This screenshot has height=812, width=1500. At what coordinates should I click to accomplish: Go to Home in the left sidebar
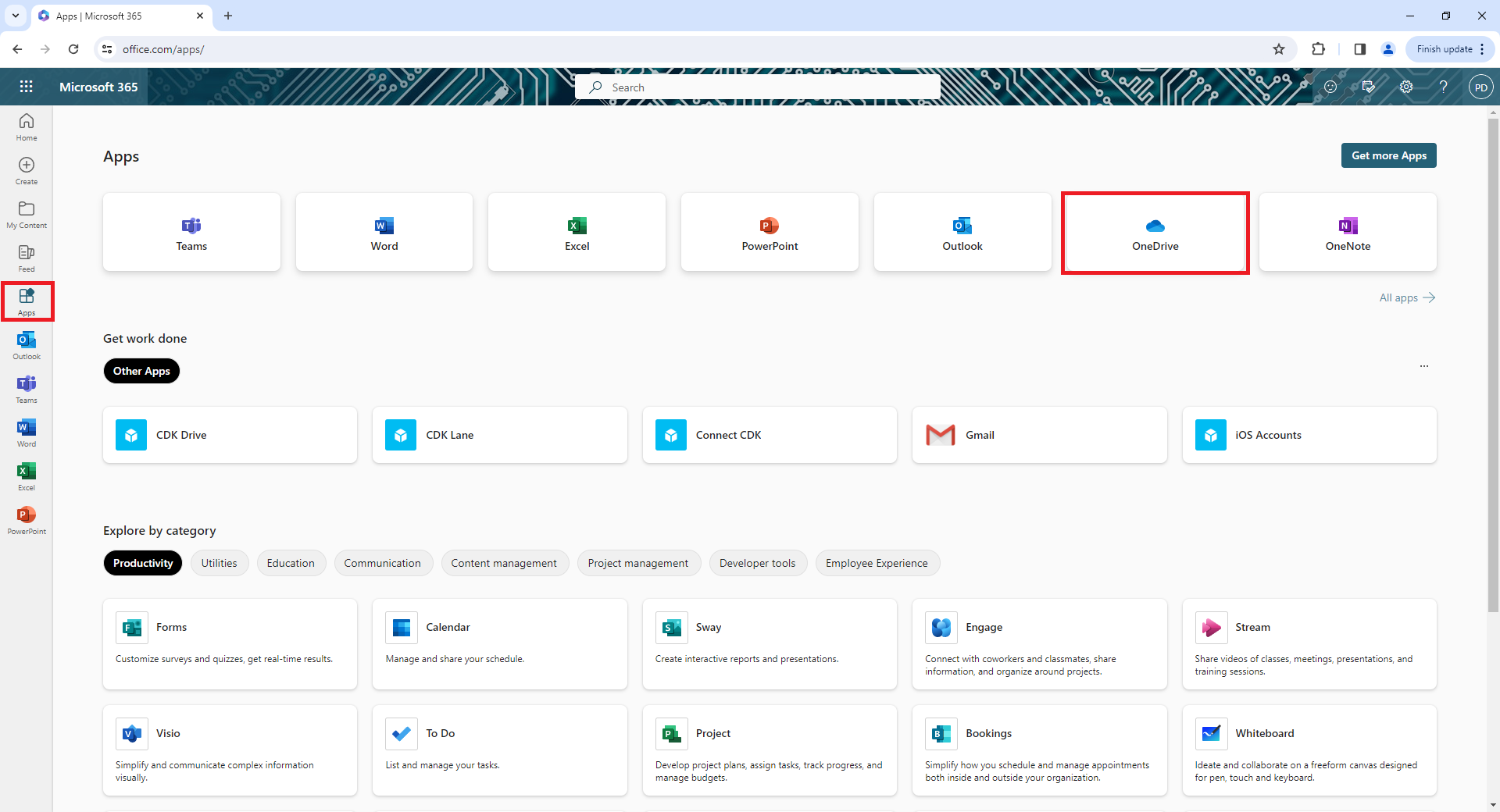27,126
